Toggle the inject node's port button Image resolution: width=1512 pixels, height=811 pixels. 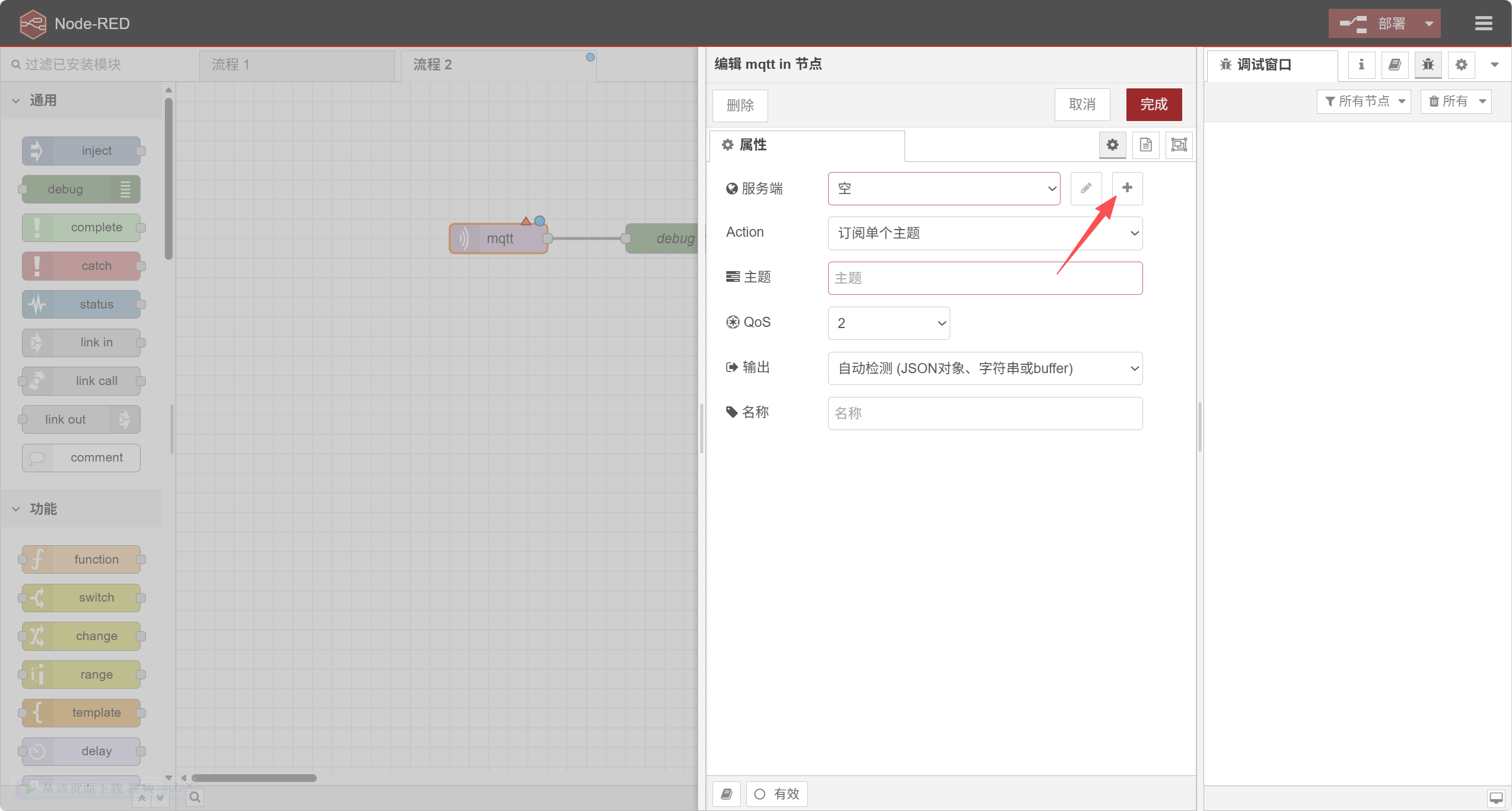[x=140, y=150]
